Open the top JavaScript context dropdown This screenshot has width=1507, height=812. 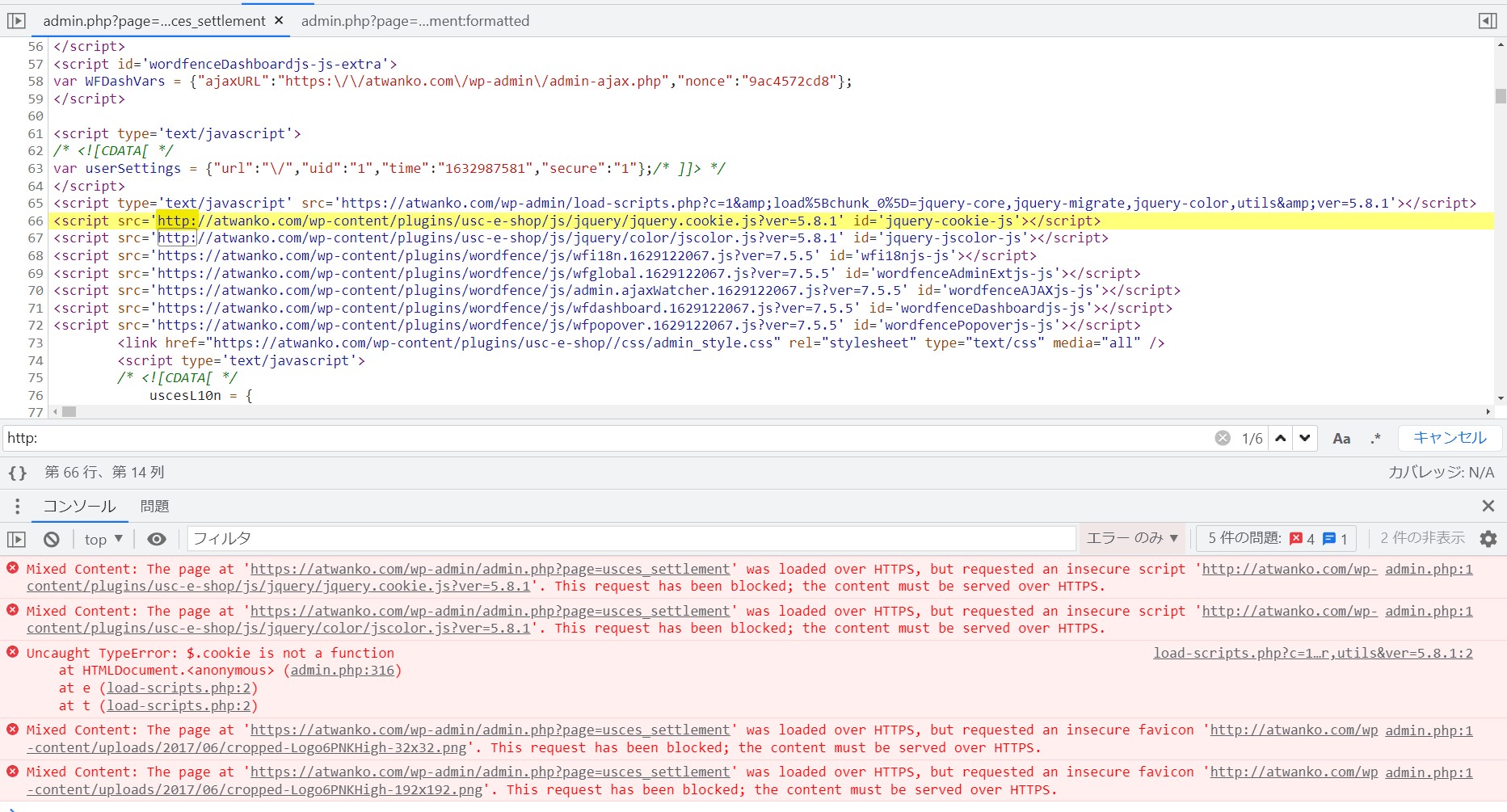(103, 539)
